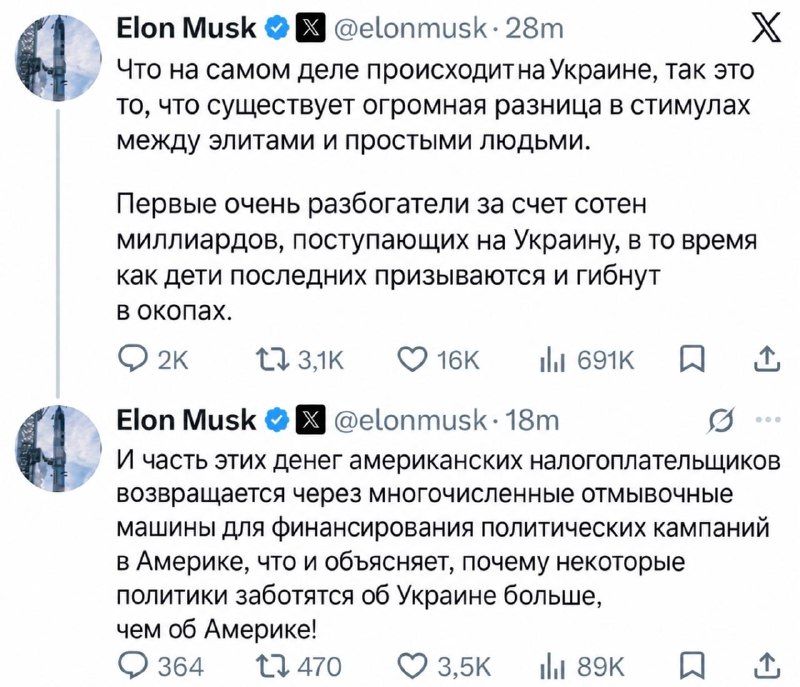Like the tweet with 3,5K likes
This screenshot has height=687, width=800.
click(444, 666)
